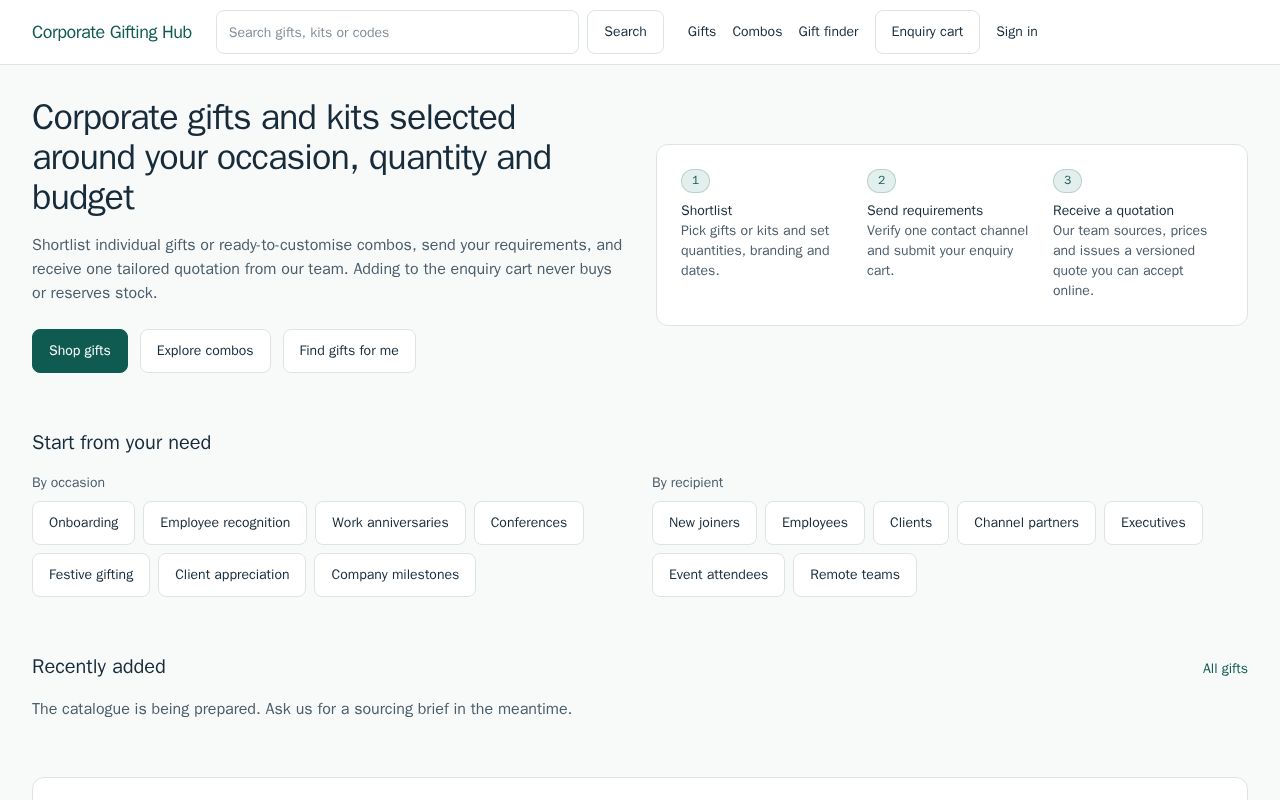The image size is (1280, 800).
Task: Select New joiners recipient
Action: pyautogui.click(x=704, y=523)
